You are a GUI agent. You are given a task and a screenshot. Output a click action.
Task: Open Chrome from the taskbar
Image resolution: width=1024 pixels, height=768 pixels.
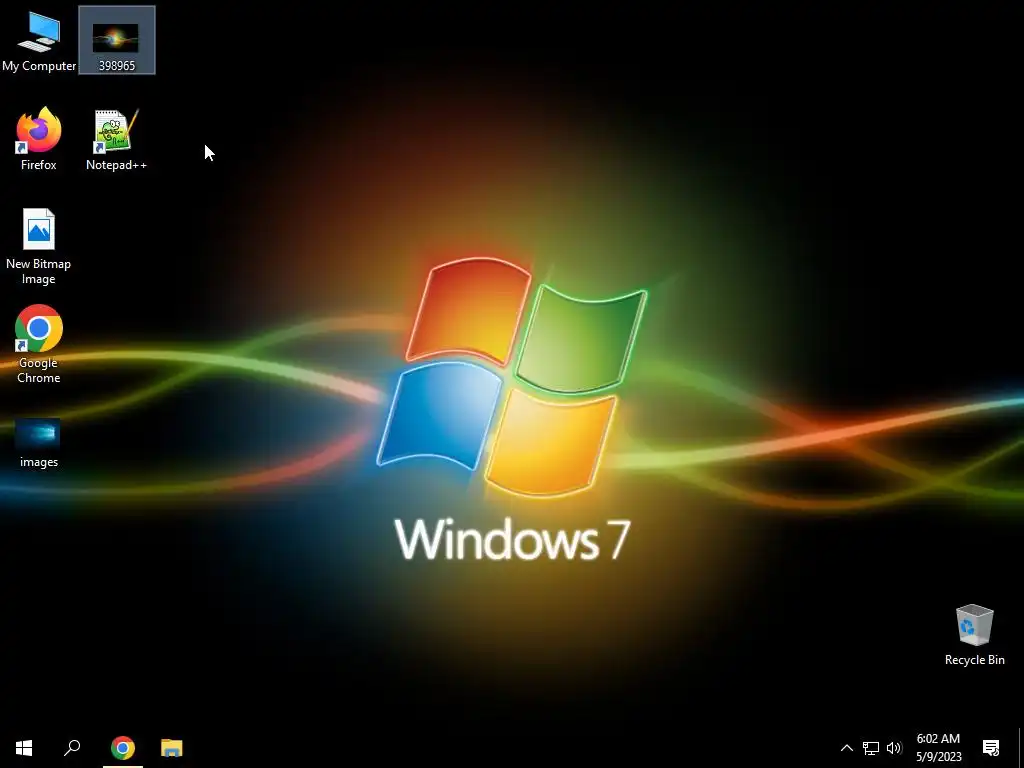pos(123,748)
